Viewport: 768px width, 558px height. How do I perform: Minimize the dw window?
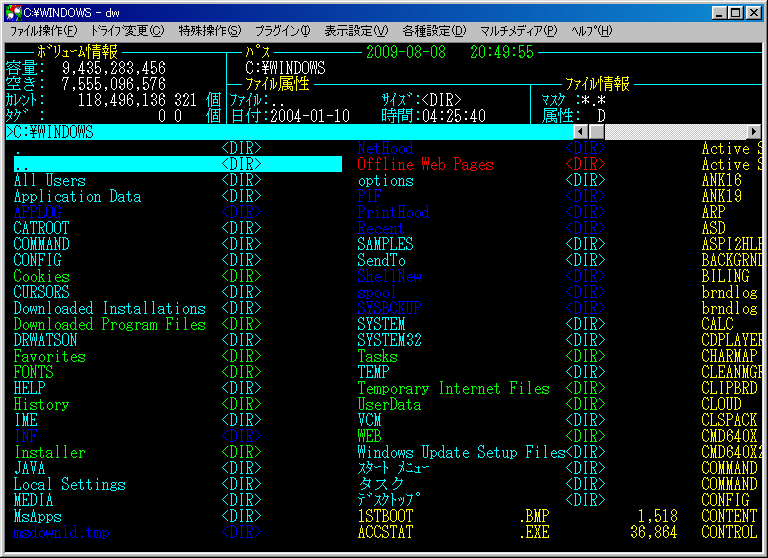[719, 13]
